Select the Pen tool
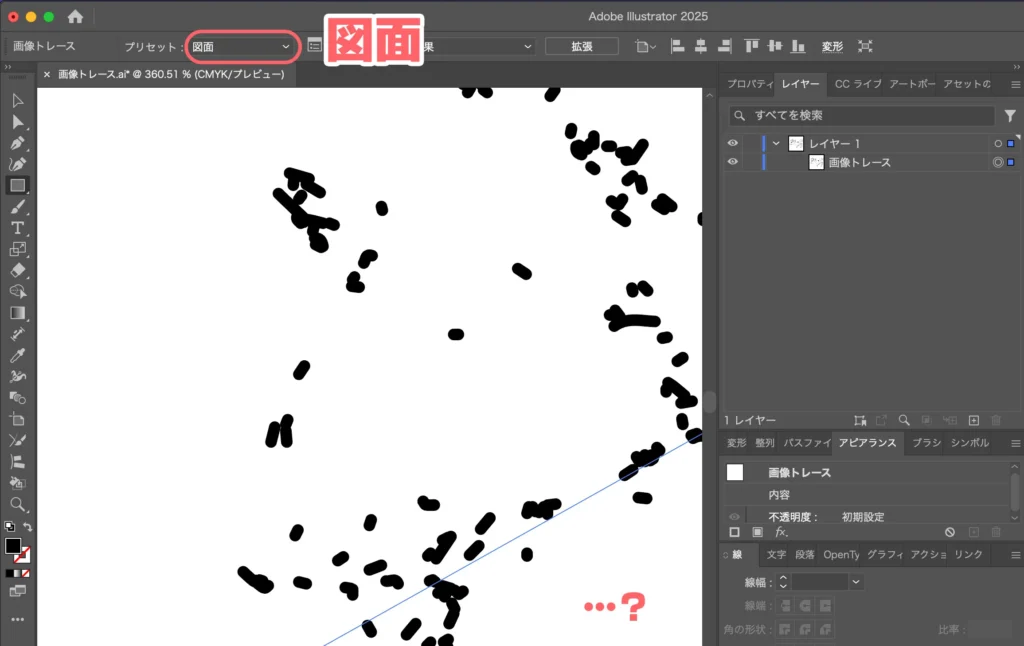The height and width of the screenshot is (646, 1024). coord(17,140)
